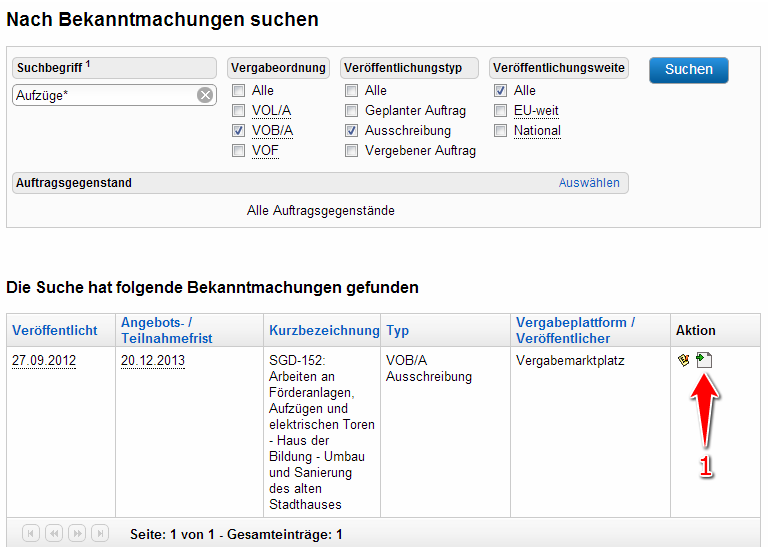Open Auswählen for Auftragsgegenstand

(x=588, y=183)
